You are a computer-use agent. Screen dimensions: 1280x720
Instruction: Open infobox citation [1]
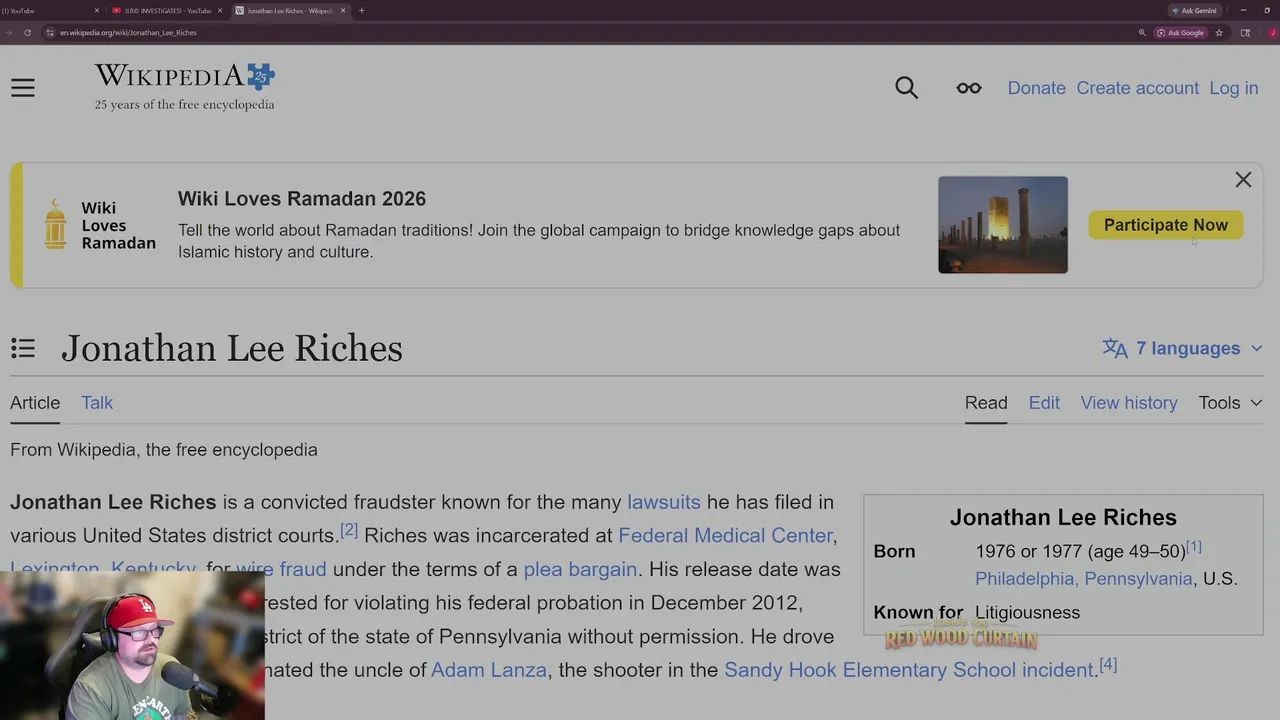click(x=1194, y=546)
